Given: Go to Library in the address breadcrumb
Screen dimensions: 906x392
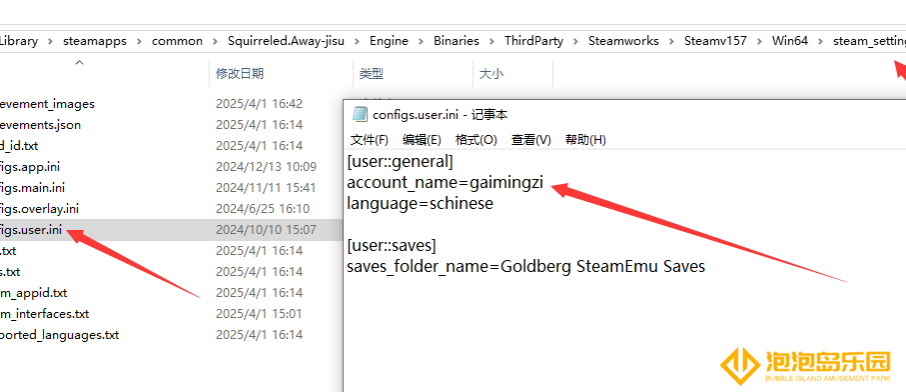Looking at the screenshot, I should coord(19,41).
